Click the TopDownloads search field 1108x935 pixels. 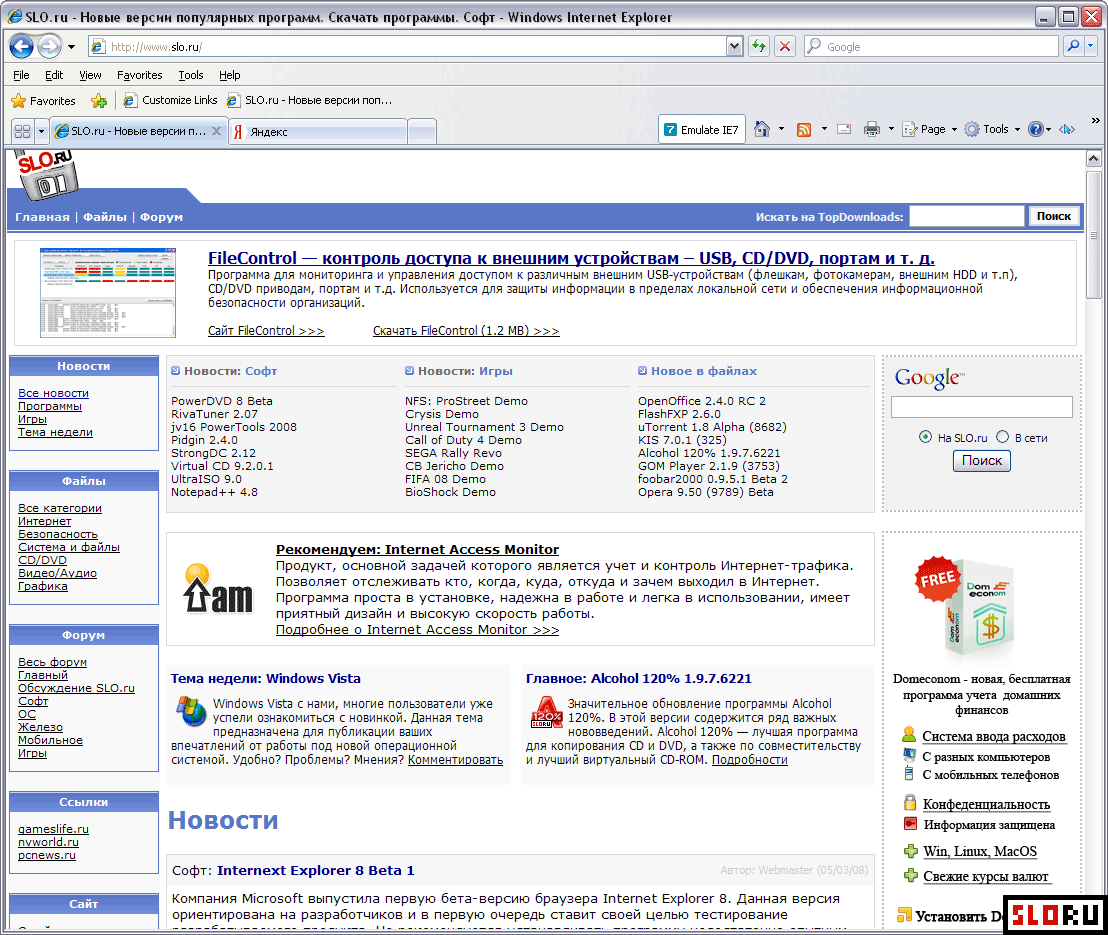967,216
